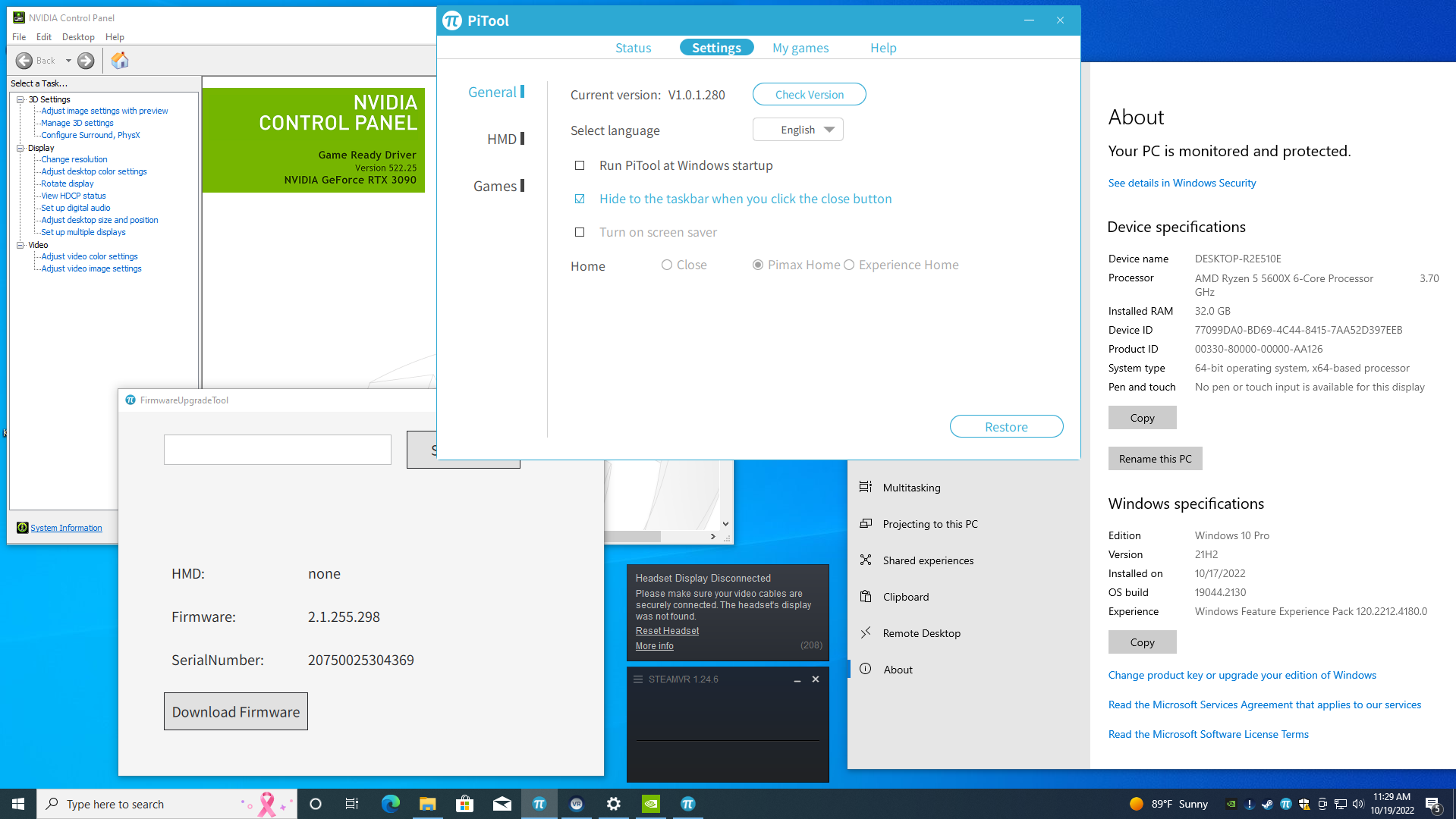Click the firmware tool text input field

278,450
